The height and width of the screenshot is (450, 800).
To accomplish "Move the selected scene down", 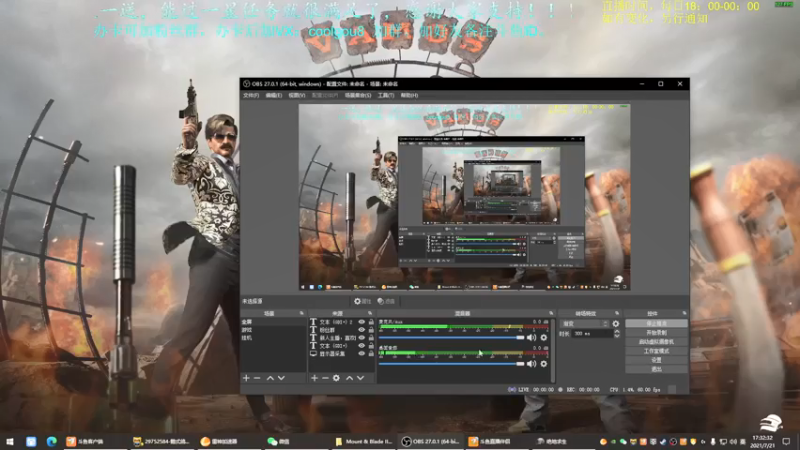I will point(281,378).
